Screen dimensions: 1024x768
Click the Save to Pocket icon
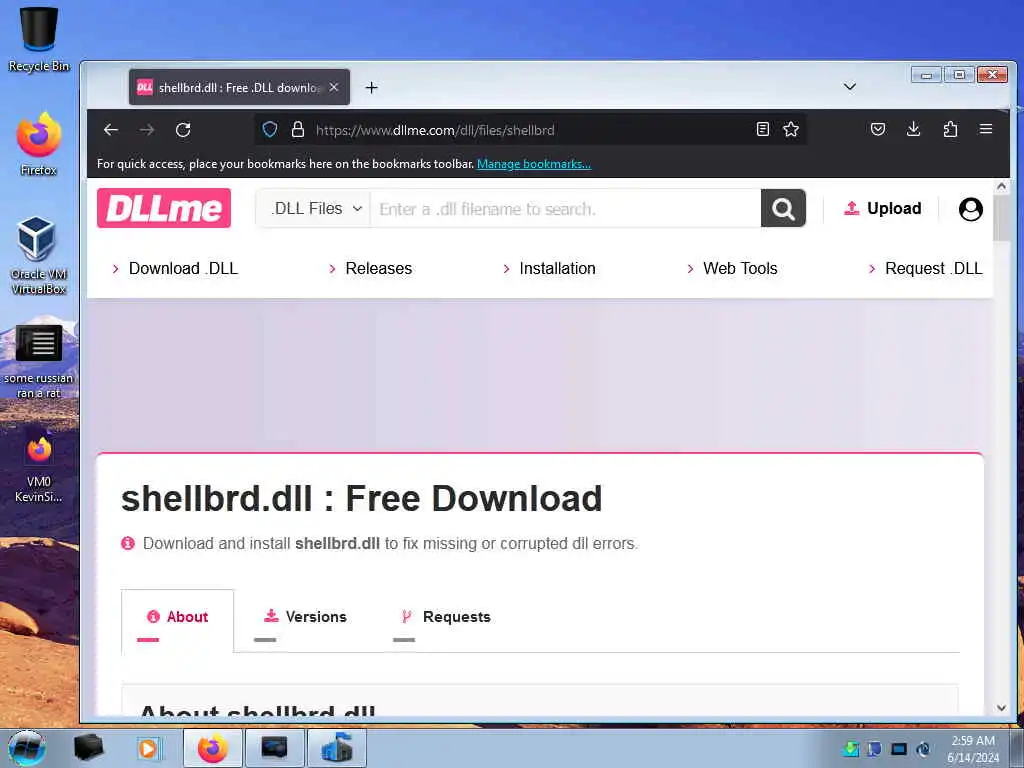pyautogui.click(x=878, y=129)
